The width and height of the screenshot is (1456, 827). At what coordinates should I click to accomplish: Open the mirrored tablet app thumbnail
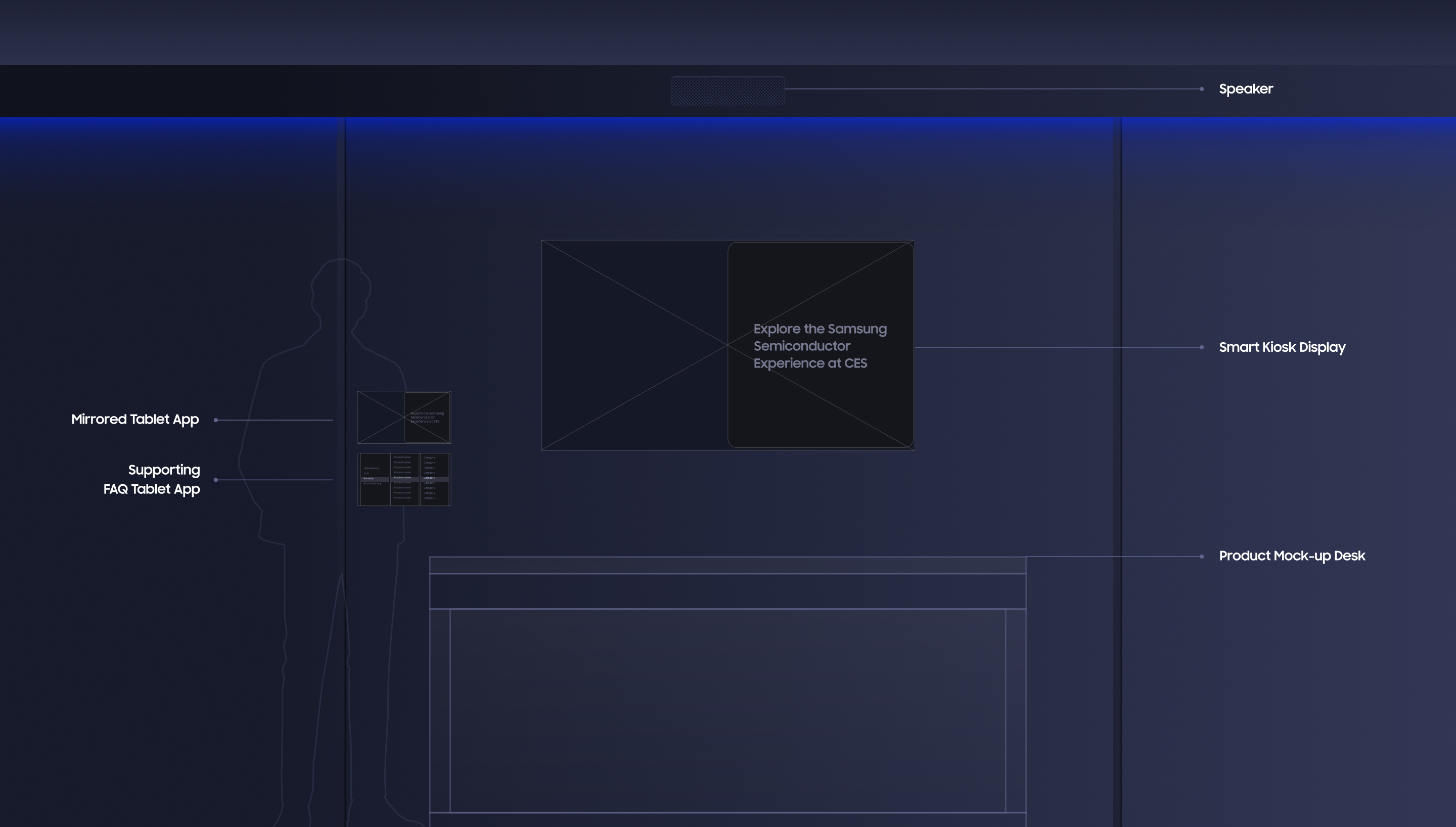[x=404, y=418]
